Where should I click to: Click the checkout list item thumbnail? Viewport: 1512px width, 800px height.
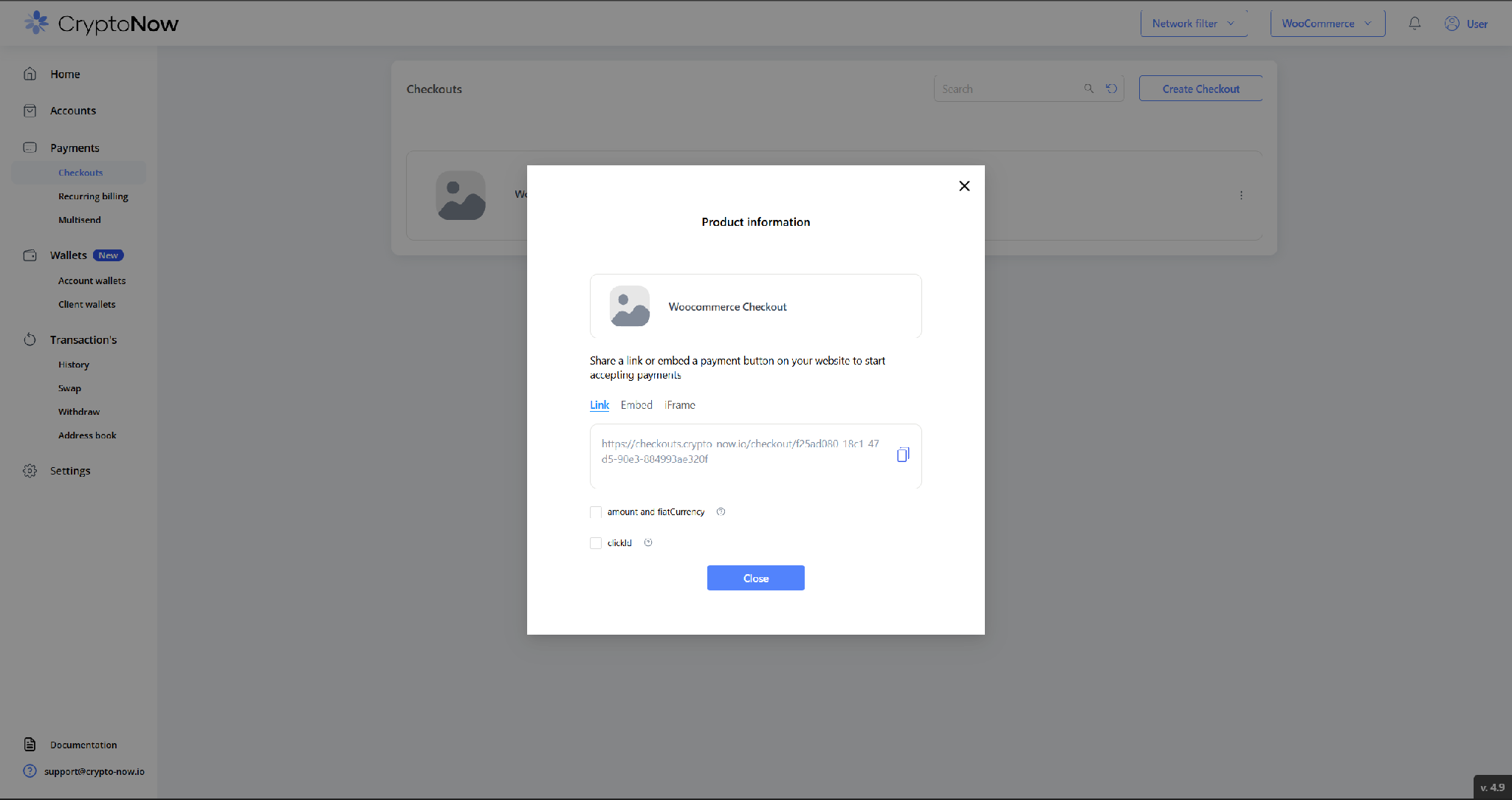[461, 196]
